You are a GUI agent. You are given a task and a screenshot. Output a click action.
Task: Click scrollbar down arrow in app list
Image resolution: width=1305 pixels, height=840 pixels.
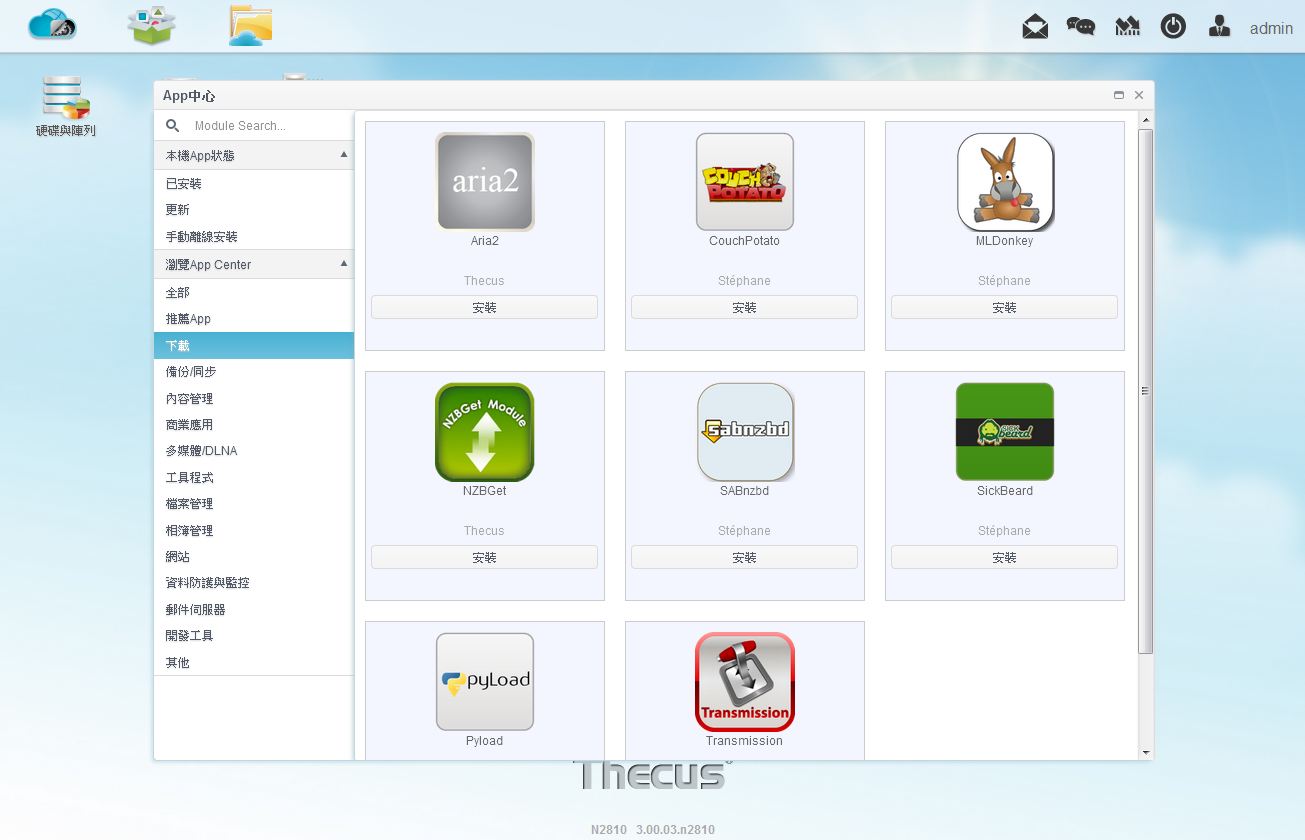1146,753
